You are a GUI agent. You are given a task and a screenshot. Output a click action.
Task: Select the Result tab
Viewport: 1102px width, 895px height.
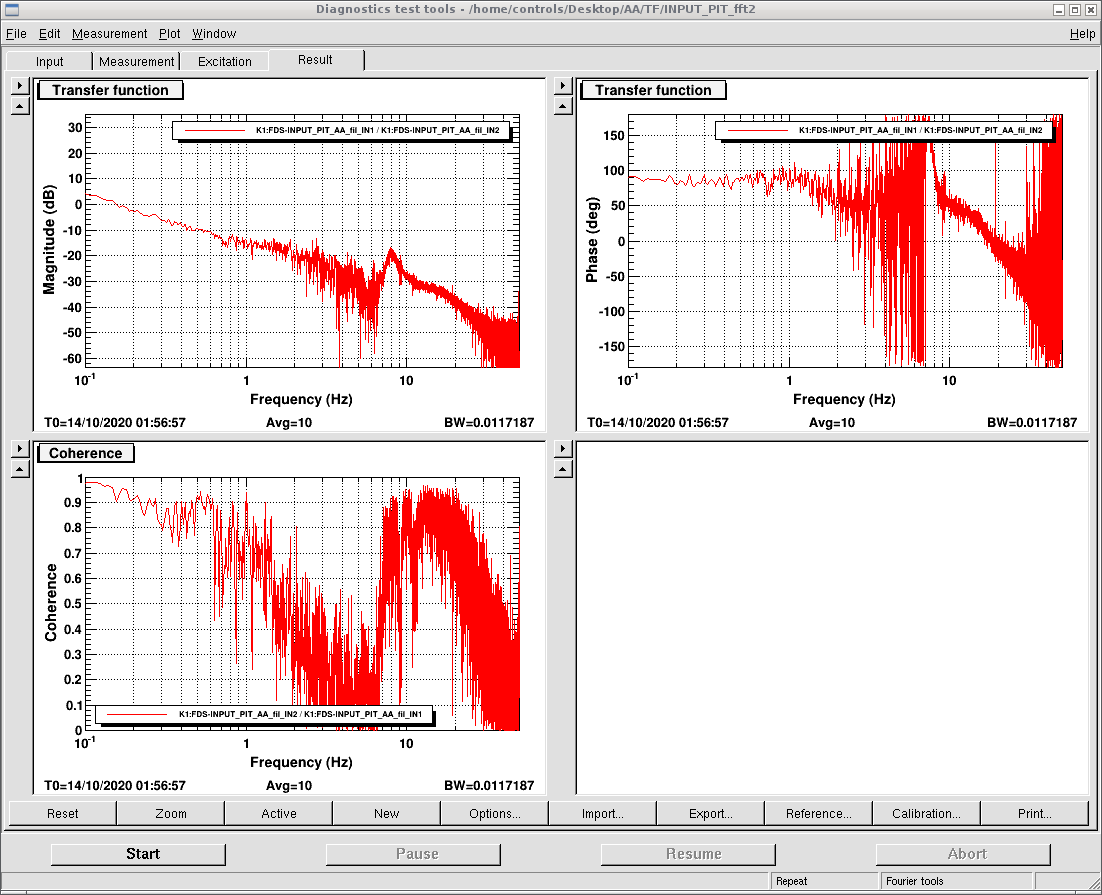click(x=316, y=60)
